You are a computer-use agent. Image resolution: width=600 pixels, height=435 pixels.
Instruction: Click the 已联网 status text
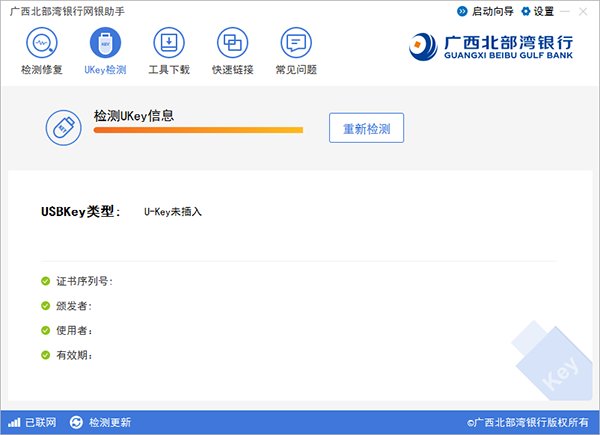41,422
